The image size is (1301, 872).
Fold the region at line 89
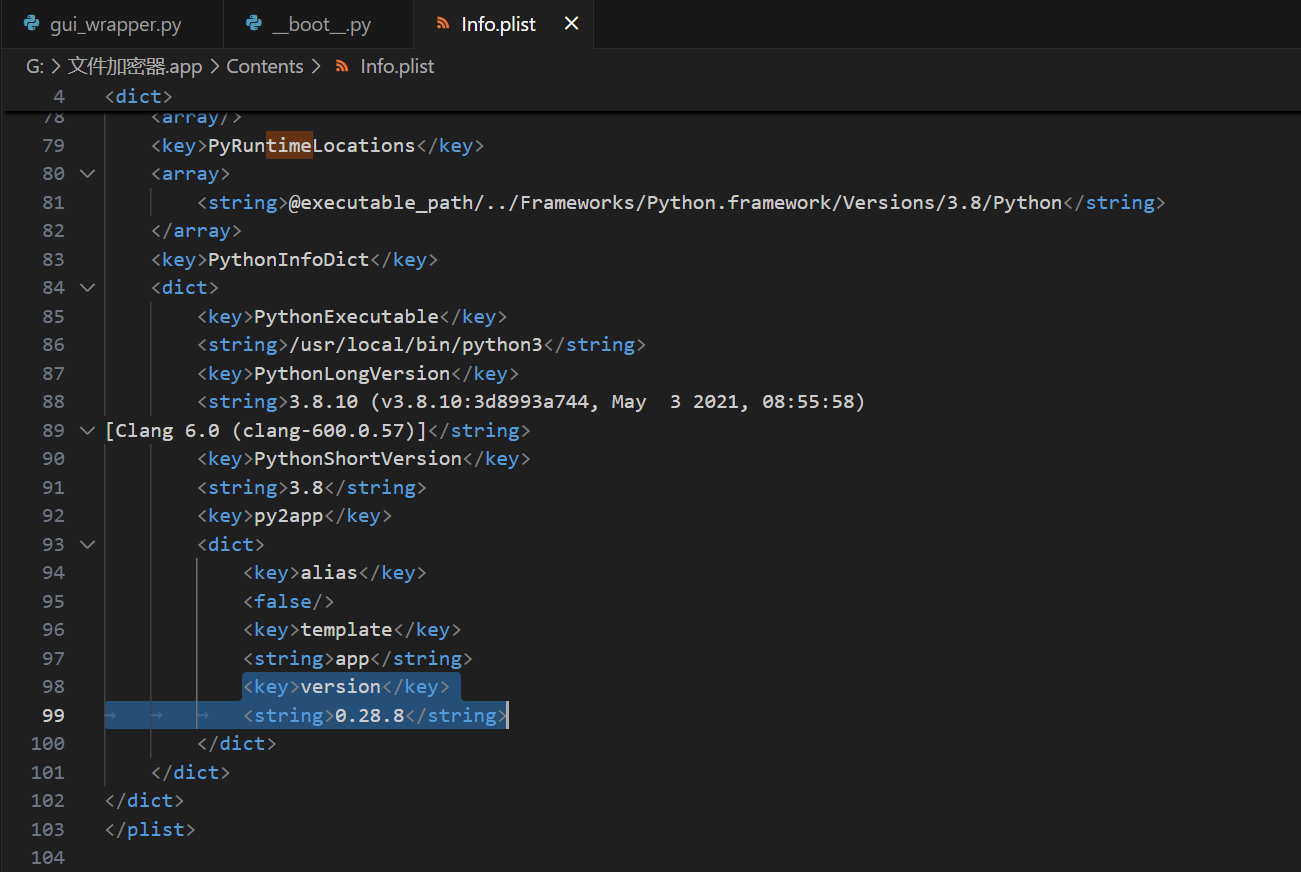coord(87,431)
